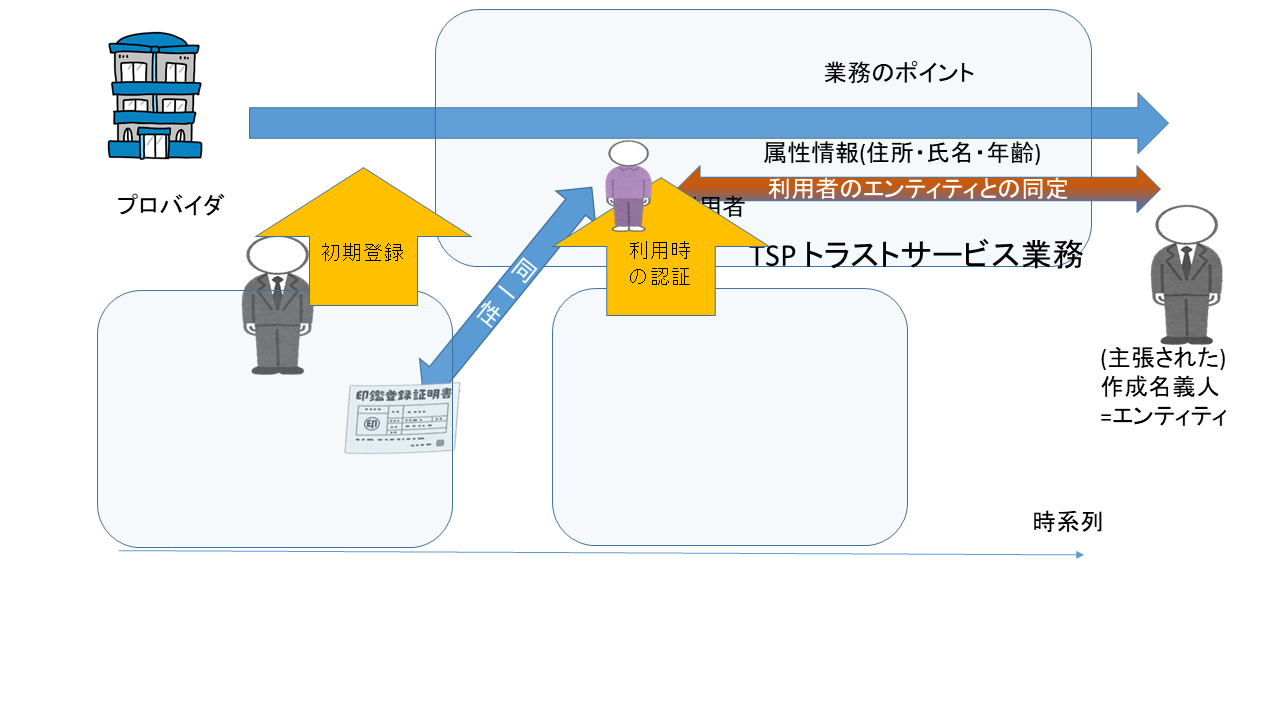The width and height of the screenshot is (1280, 720).
Task: Click the blue provider building icon
Action: click(x=155, y=96)
